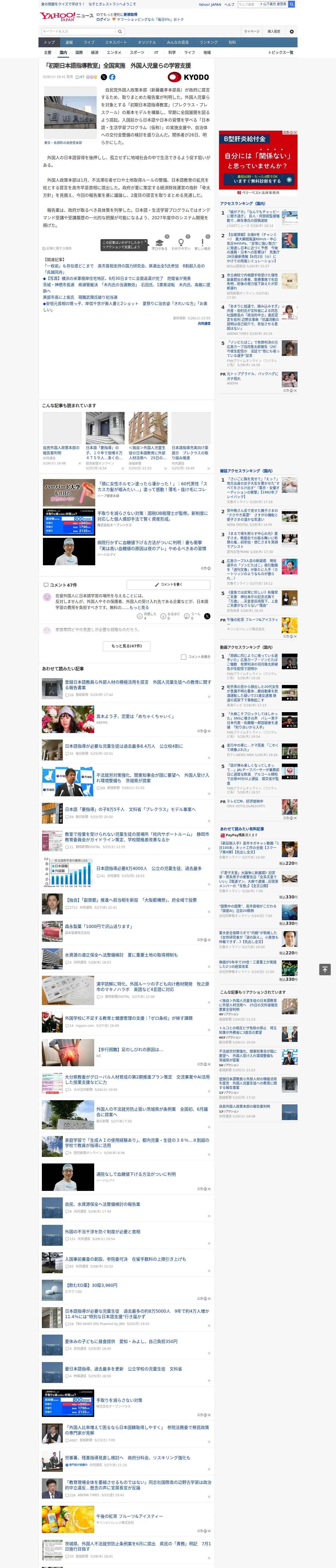Click the 共感した thumbs-up on the comment
This screenshot has width=336, height=1568.
click(140, 616)
